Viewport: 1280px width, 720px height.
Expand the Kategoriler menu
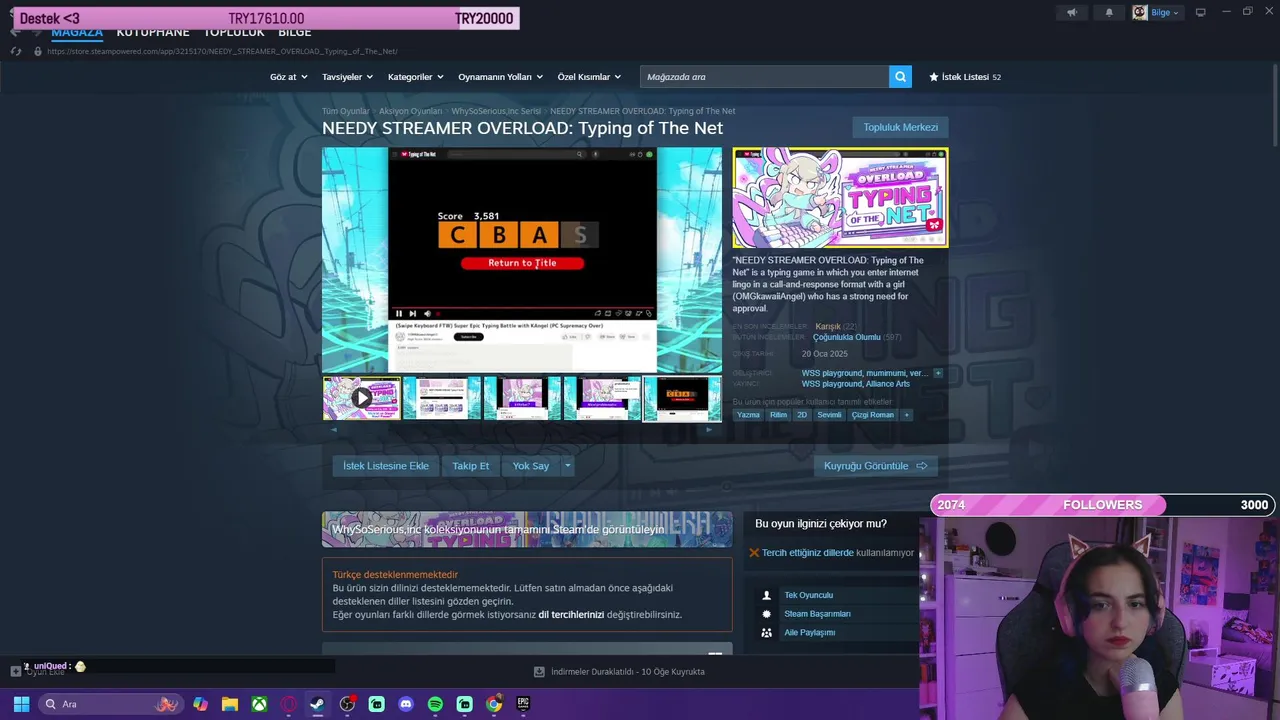point(415,77)
